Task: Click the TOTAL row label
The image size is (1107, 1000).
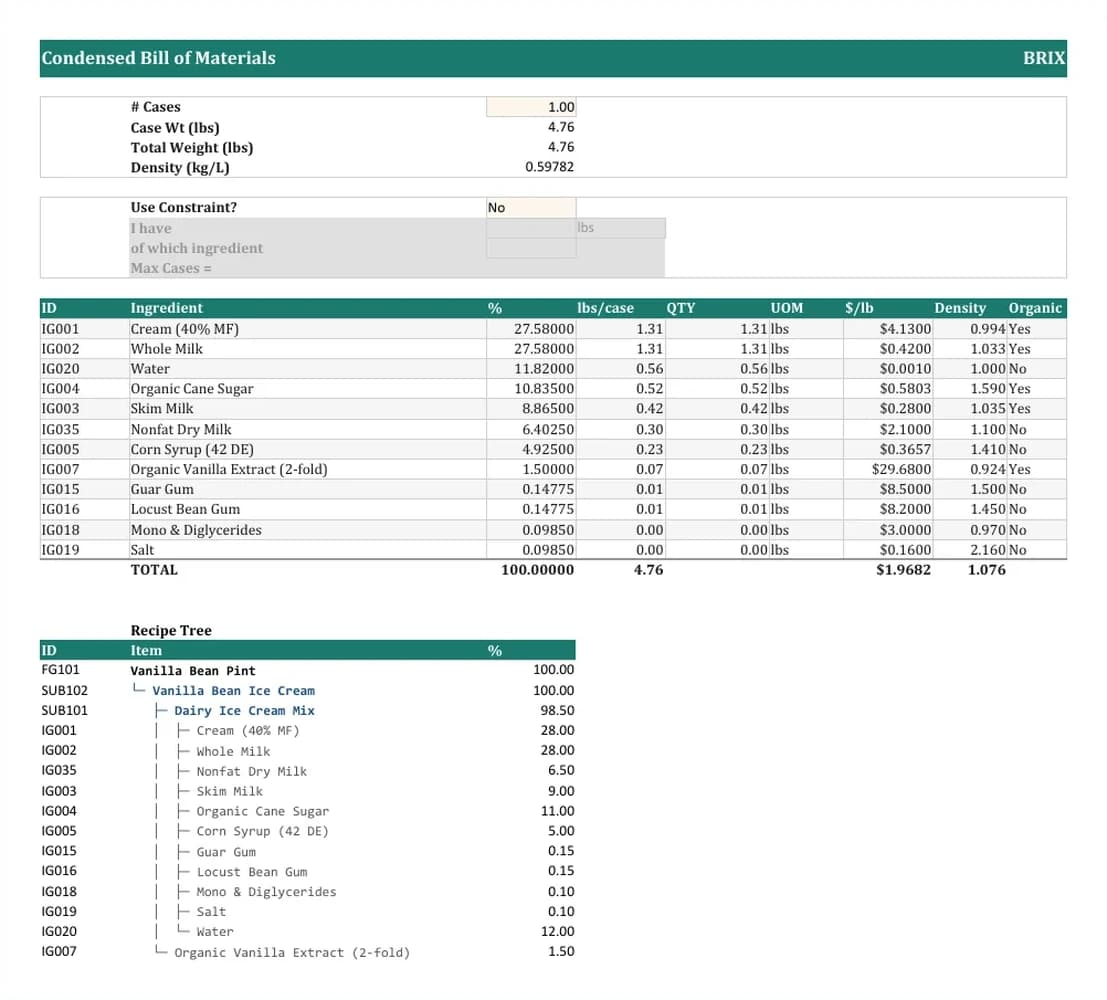Action: (x=154, y=570)
